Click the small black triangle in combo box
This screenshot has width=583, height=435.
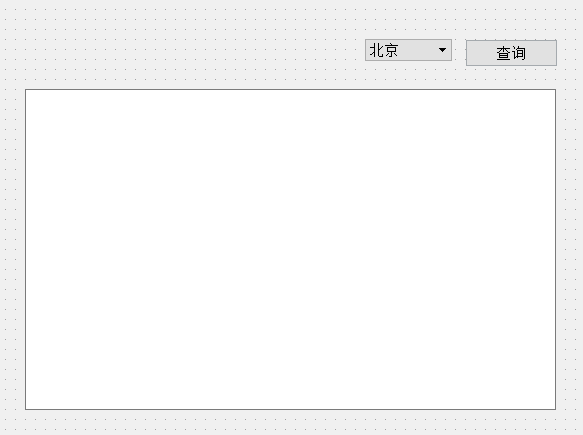(442, 50)
